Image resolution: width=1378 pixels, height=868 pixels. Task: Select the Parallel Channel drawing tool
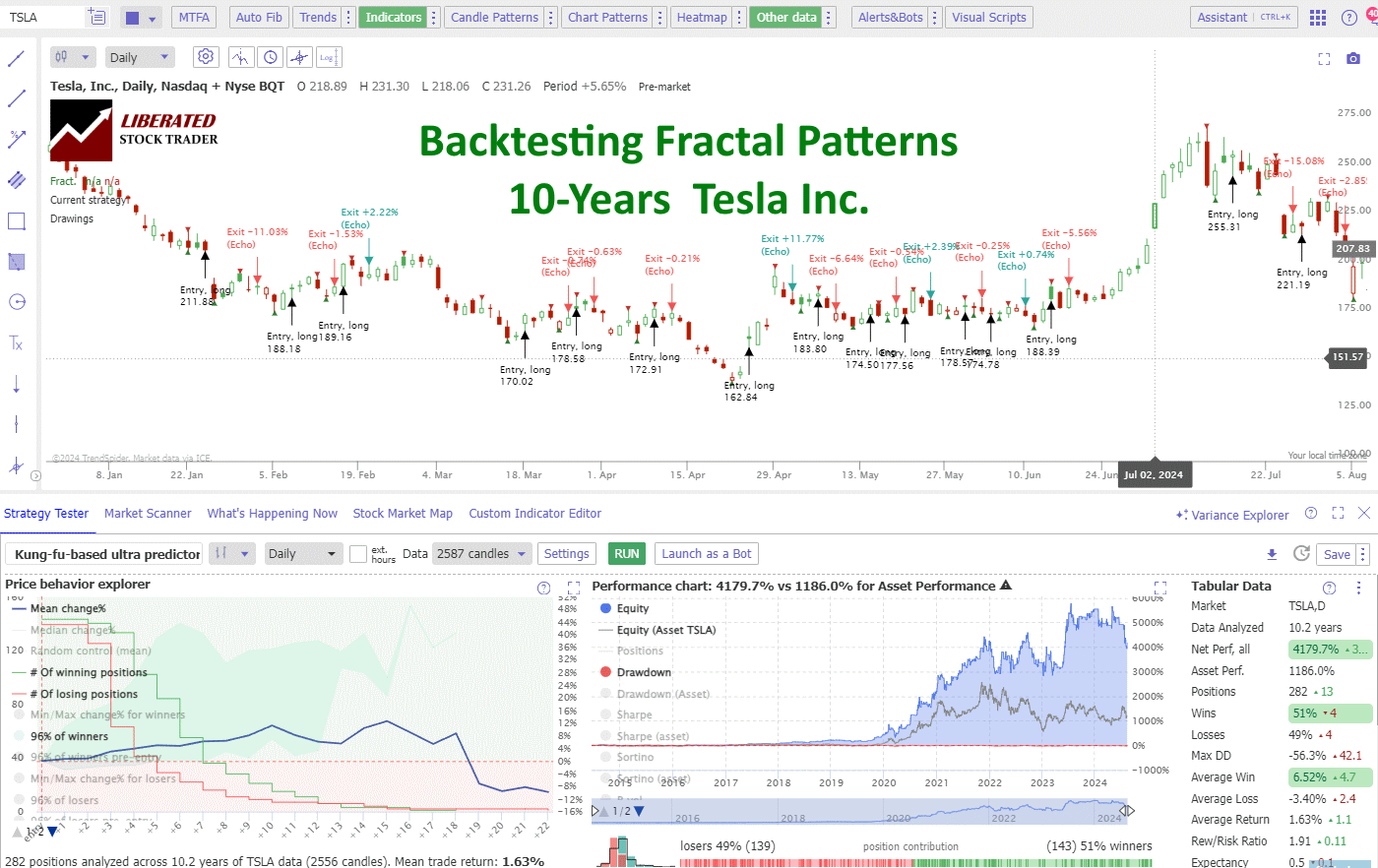pos(16,180)
